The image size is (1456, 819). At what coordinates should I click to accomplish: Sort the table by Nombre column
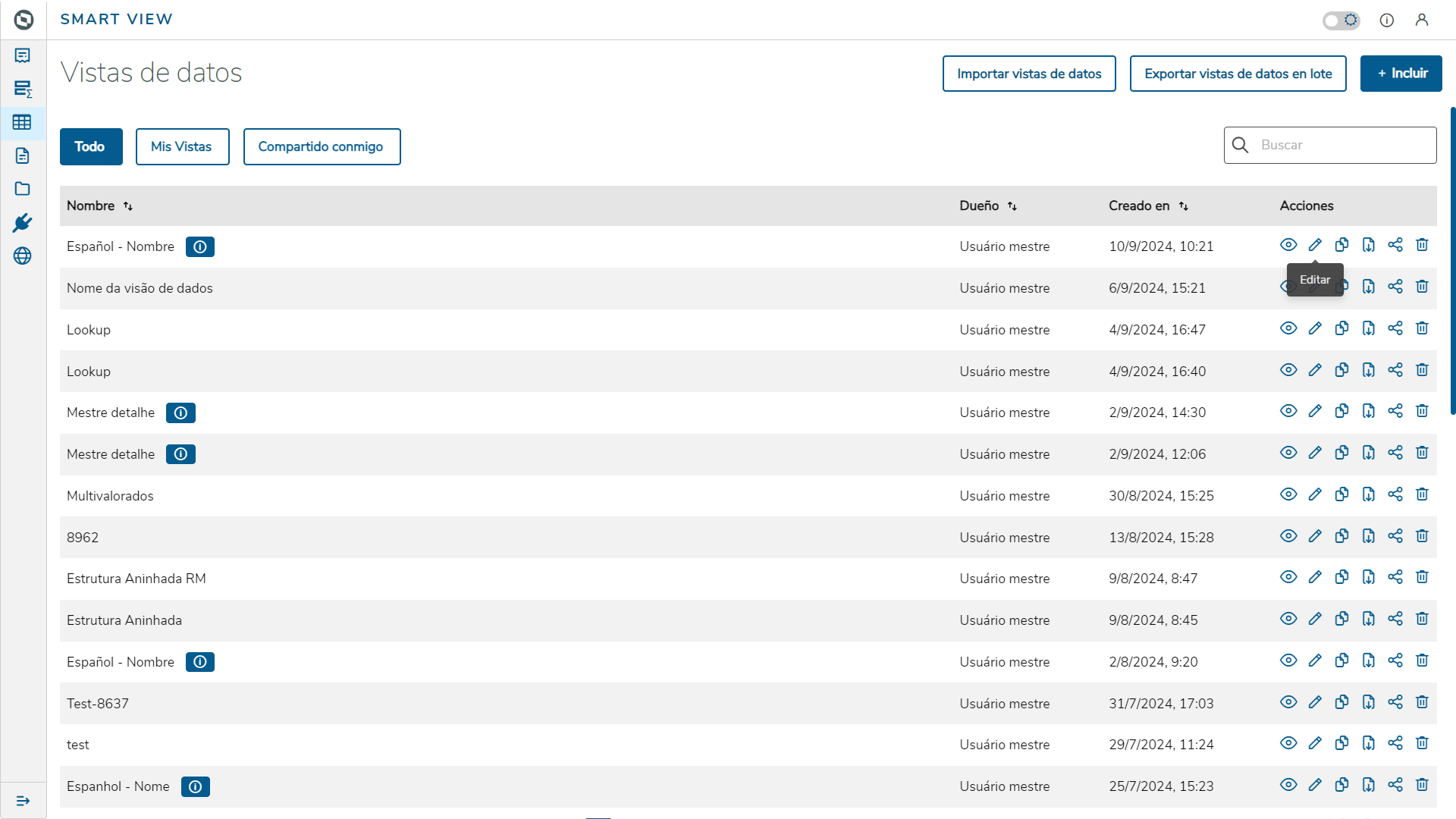(127, 206)
